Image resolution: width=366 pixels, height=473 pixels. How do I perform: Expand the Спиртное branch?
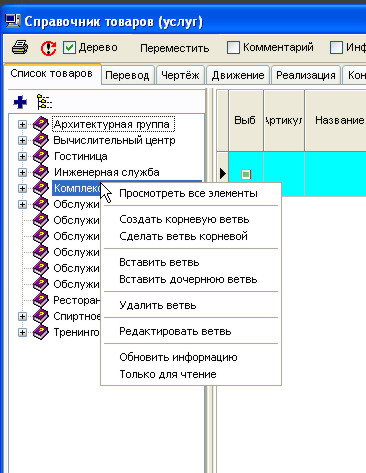click(x=22, y=316)
